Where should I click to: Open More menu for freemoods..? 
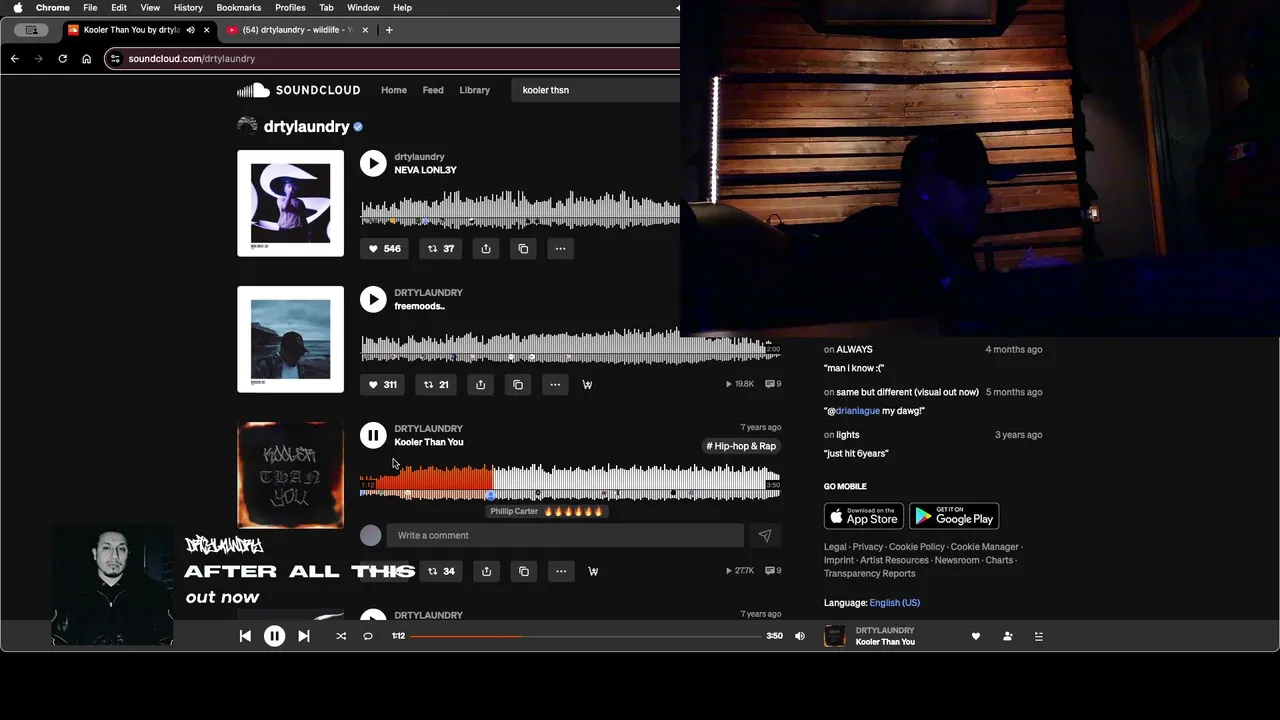pyautogui.click(x=555, y=384)
